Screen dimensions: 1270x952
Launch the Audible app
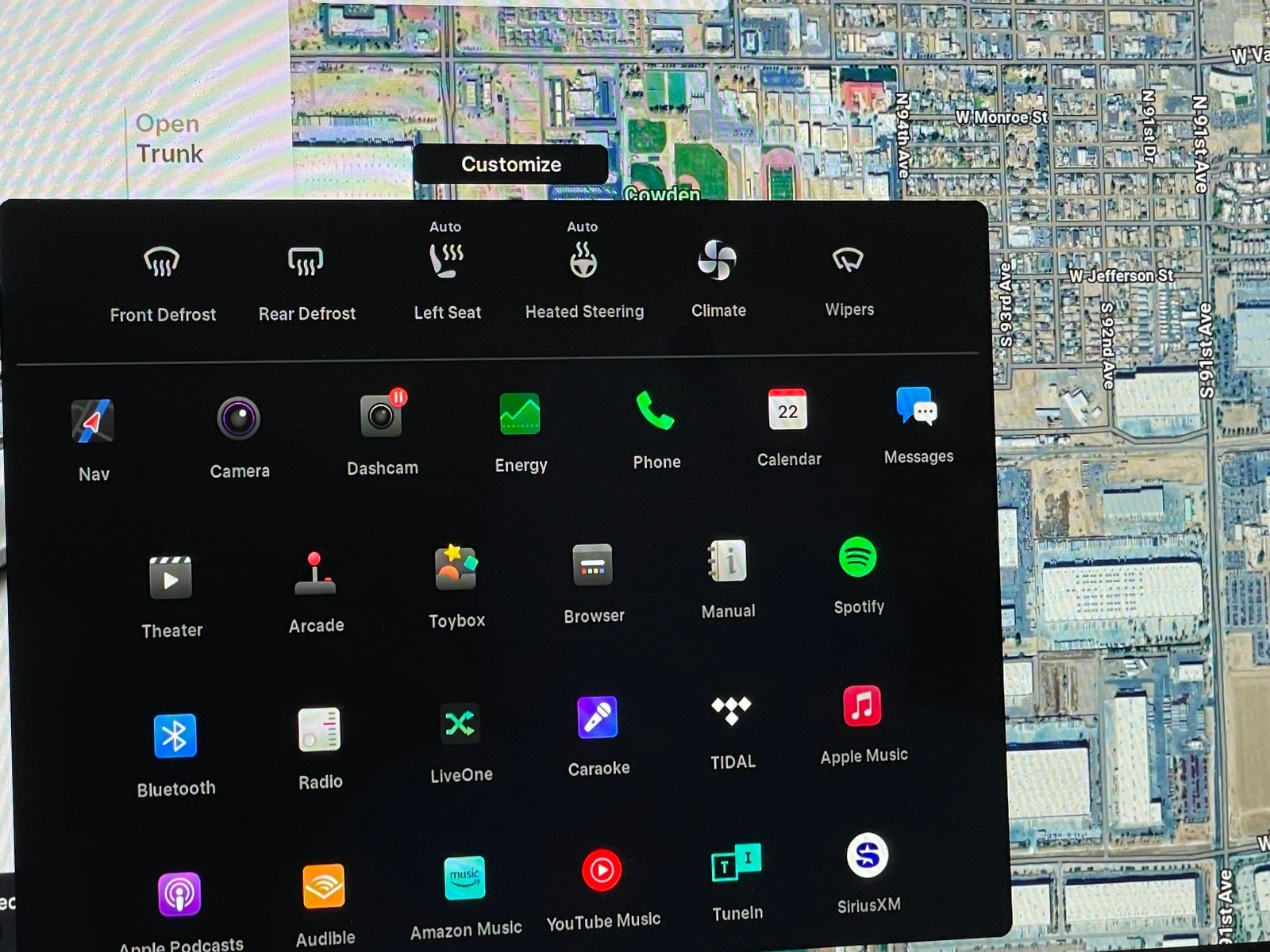[x=324, y=886]
